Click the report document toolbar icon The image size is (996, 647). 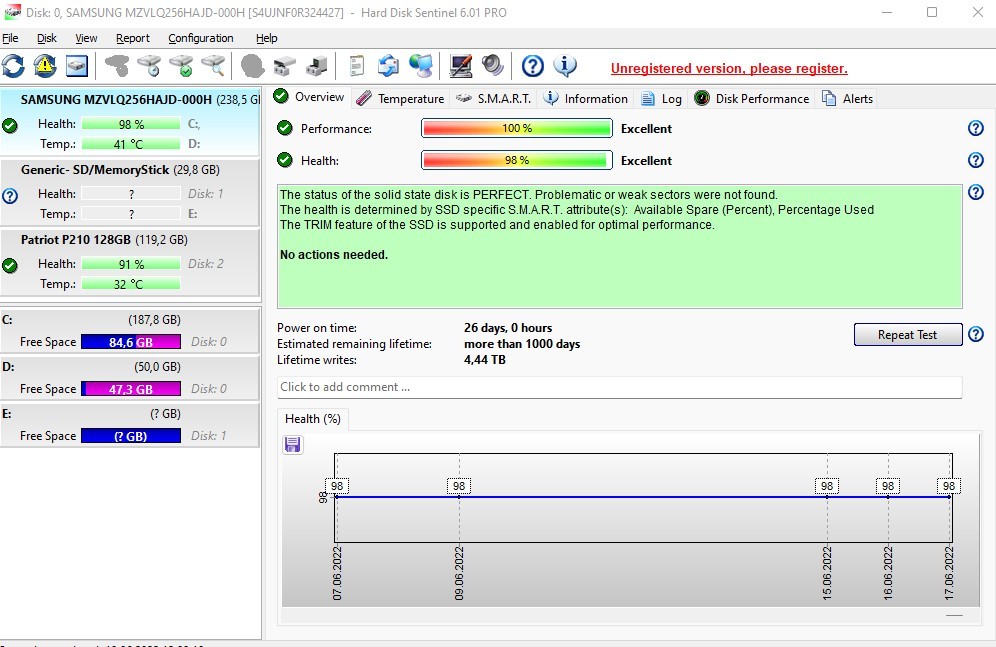point(356,66)
